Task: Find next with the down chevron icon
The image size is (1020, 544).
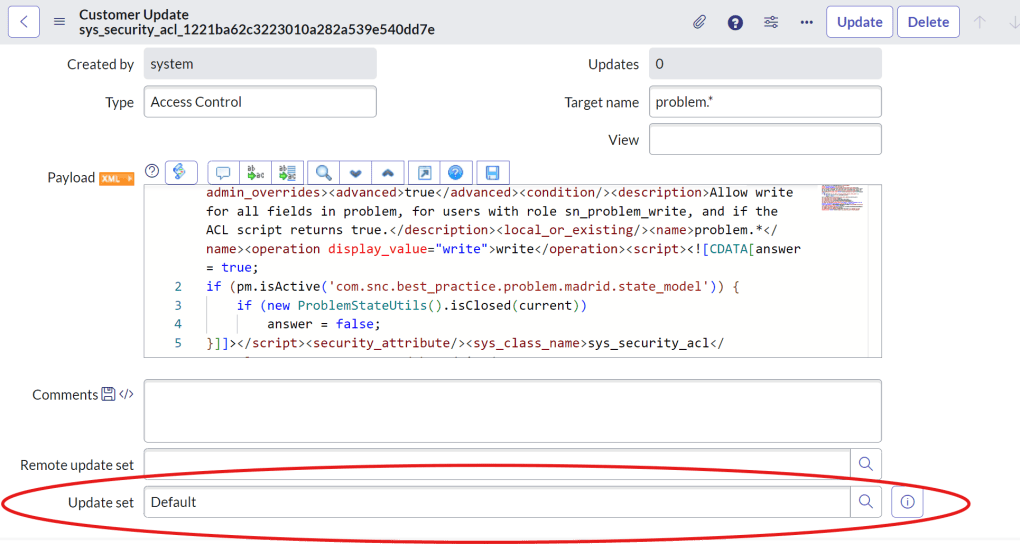Action: [x=355, y=172]
